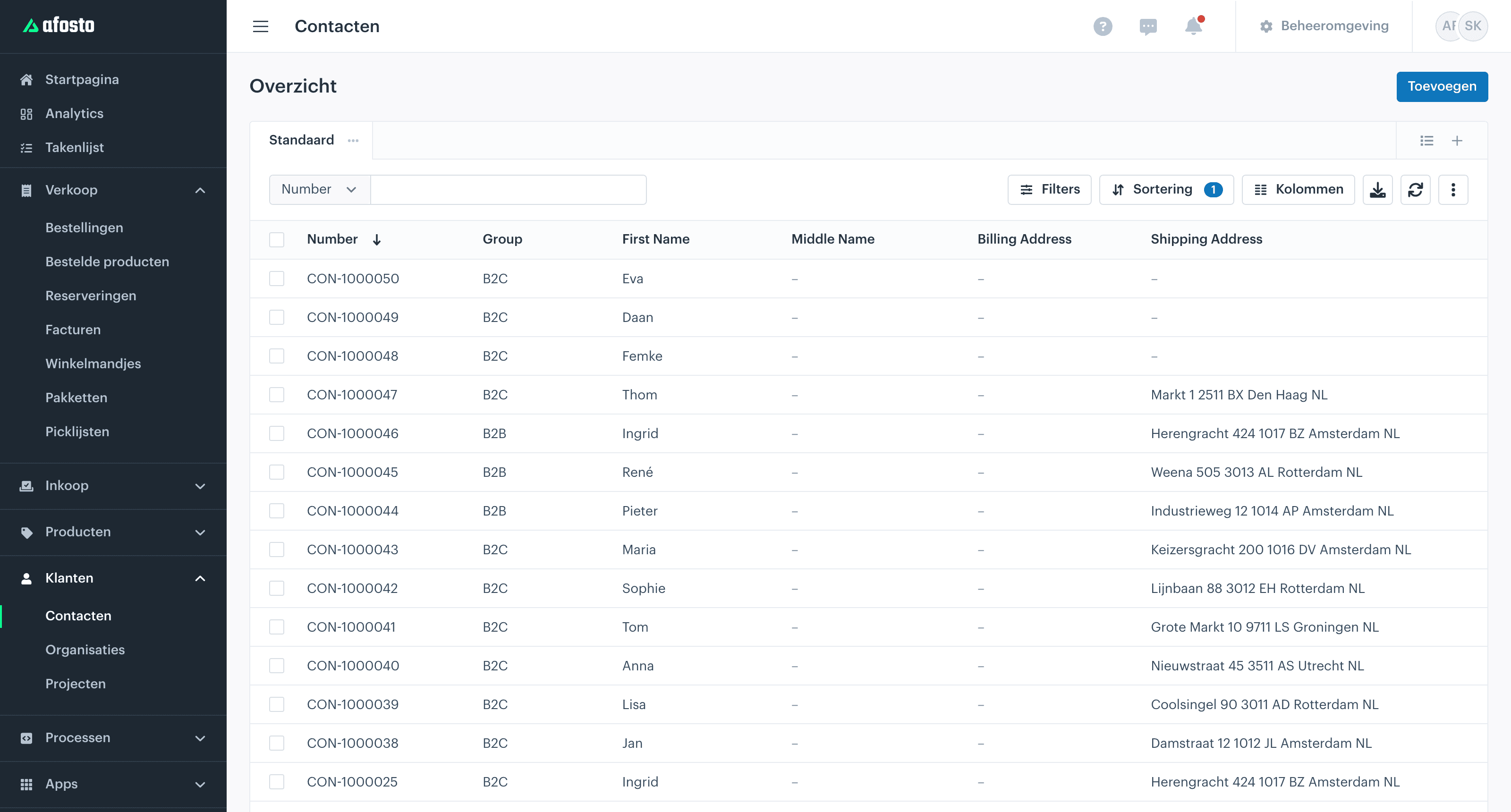Open the three-dot more options menu
The image size is (1511, 812).
[1453, 190]
